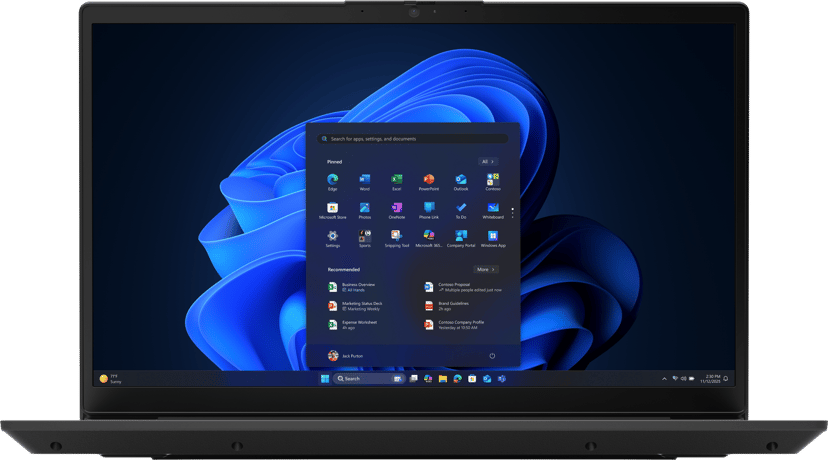
Task: Start PowerPoint from the pinned grid
Action: (429, 181)
